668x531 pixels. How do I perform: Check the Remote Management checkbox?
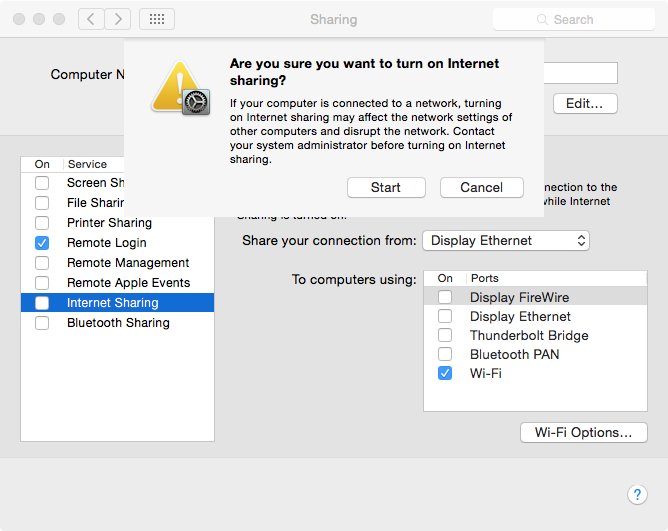pos(42,263)
